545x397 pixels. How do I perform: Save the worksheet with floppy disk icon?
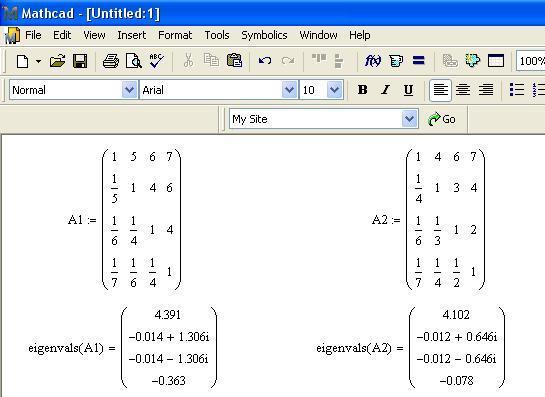(80, 61)
